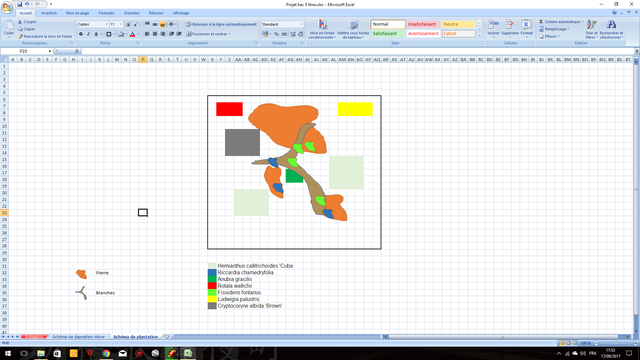This screenshot has width=640, height=360.
Task: Expand the Fusionner et centrer dropdown arrow
Action: (x=229, y=34)
